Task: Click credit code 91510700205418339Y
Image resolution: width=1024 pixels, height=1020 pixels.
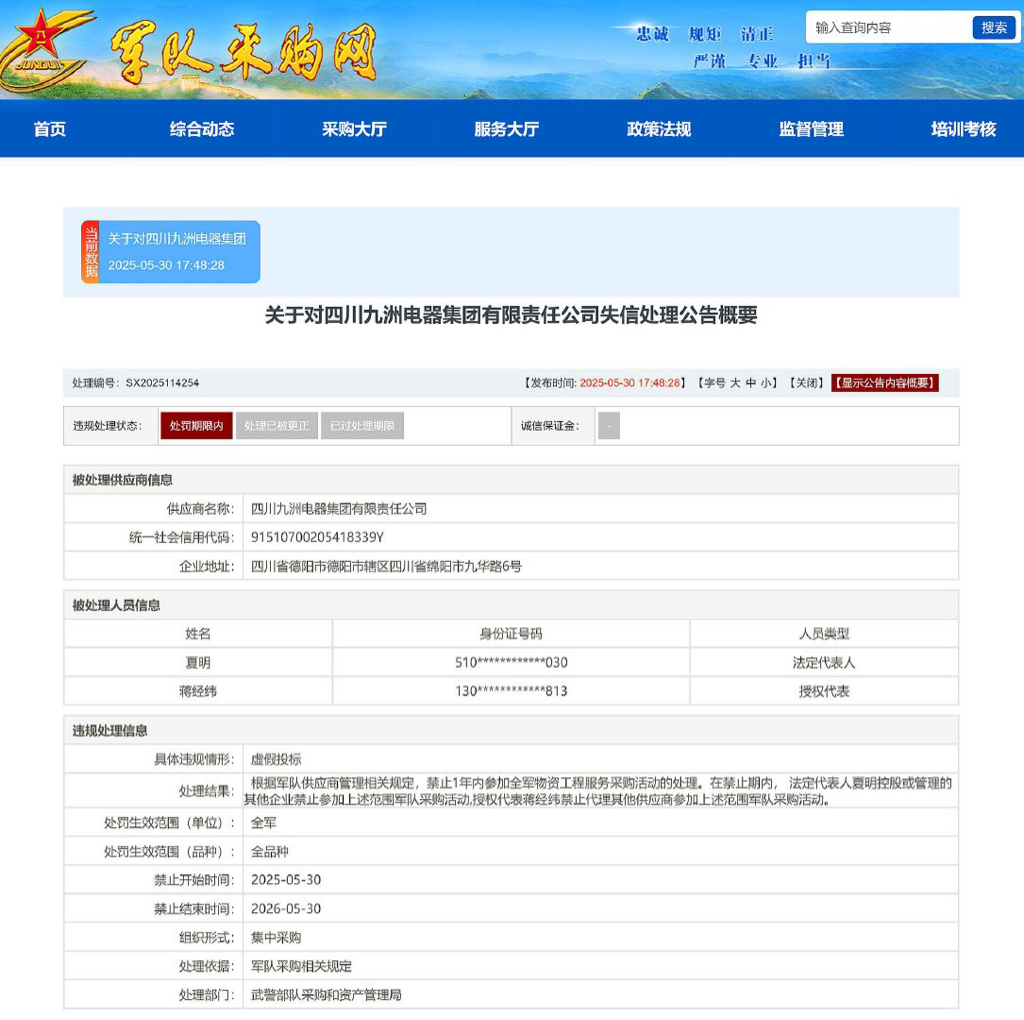Action: [317, 537]
